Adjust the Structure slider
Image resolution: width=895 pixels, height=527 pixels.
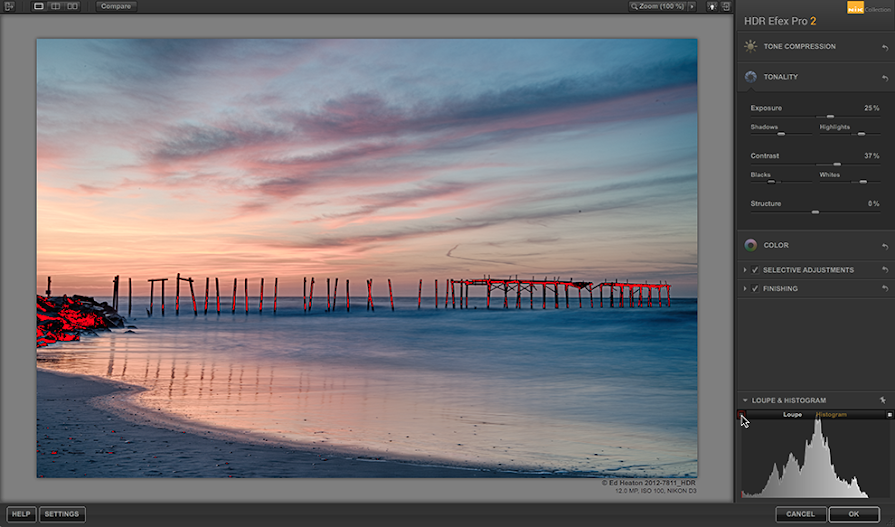(x=815, y=212)
